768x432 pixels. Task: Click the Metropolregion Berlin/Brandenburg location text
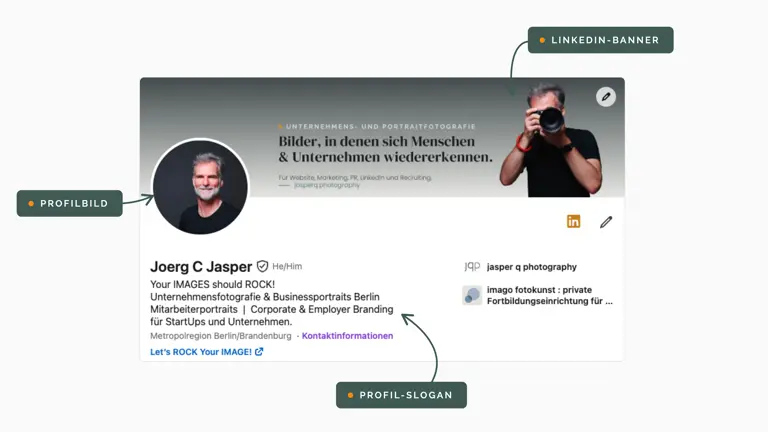click(x=220, y=336)
